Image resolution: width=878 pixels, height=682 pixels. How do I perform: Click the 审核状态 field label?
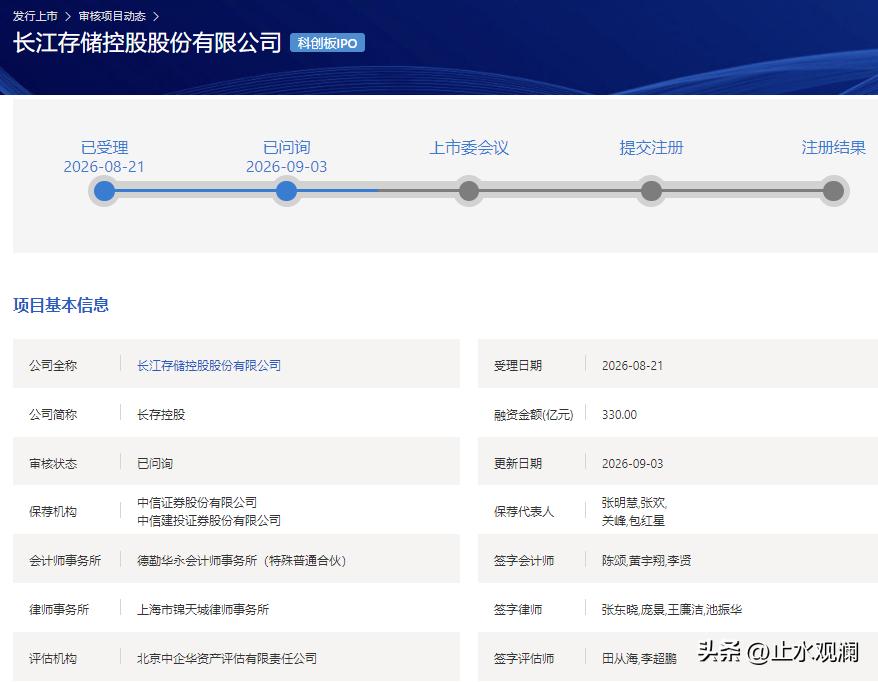point(53,464)
